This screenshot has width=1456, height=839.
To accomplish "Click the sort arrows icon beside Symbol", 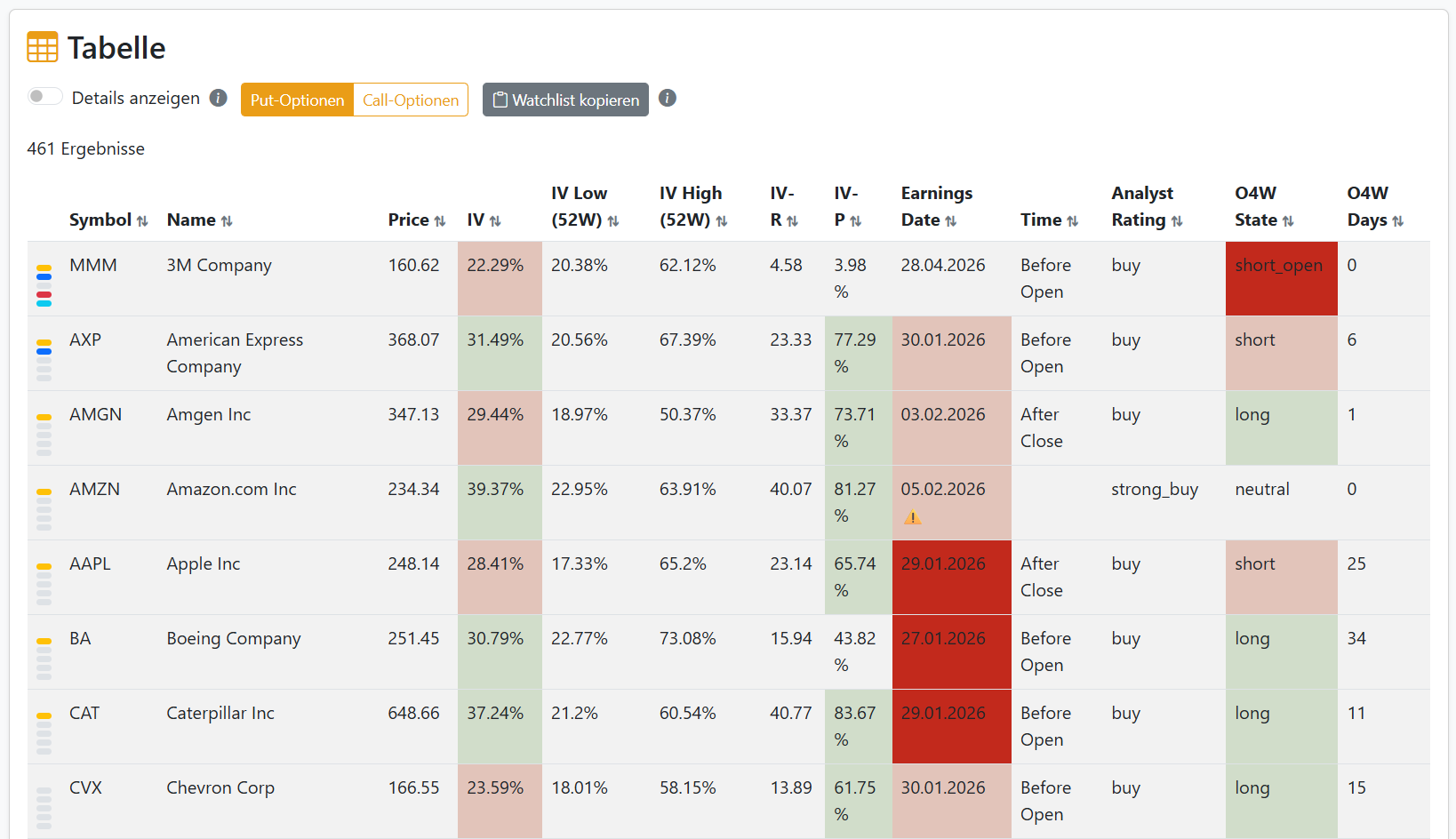I will [142, 221].
